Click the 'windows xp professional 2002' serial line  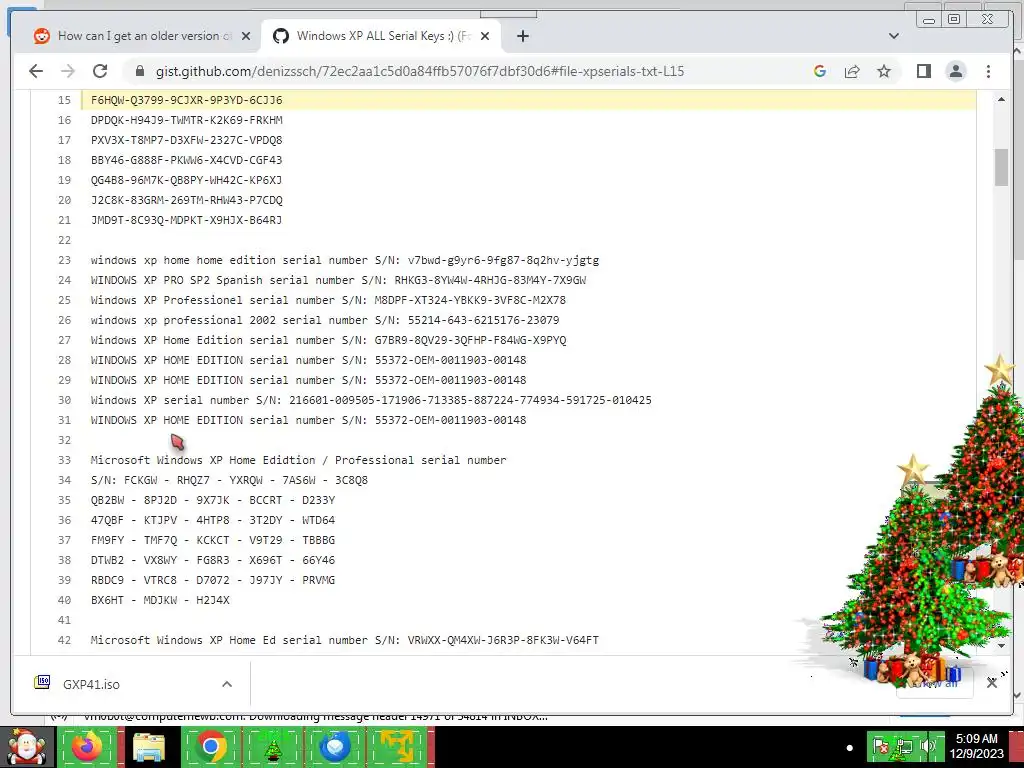[x=325, y=320]
